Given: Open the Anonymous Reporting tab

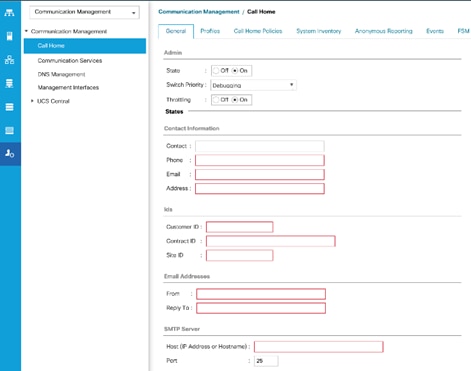Looking at the screenshot, I should tap(384, 31).
